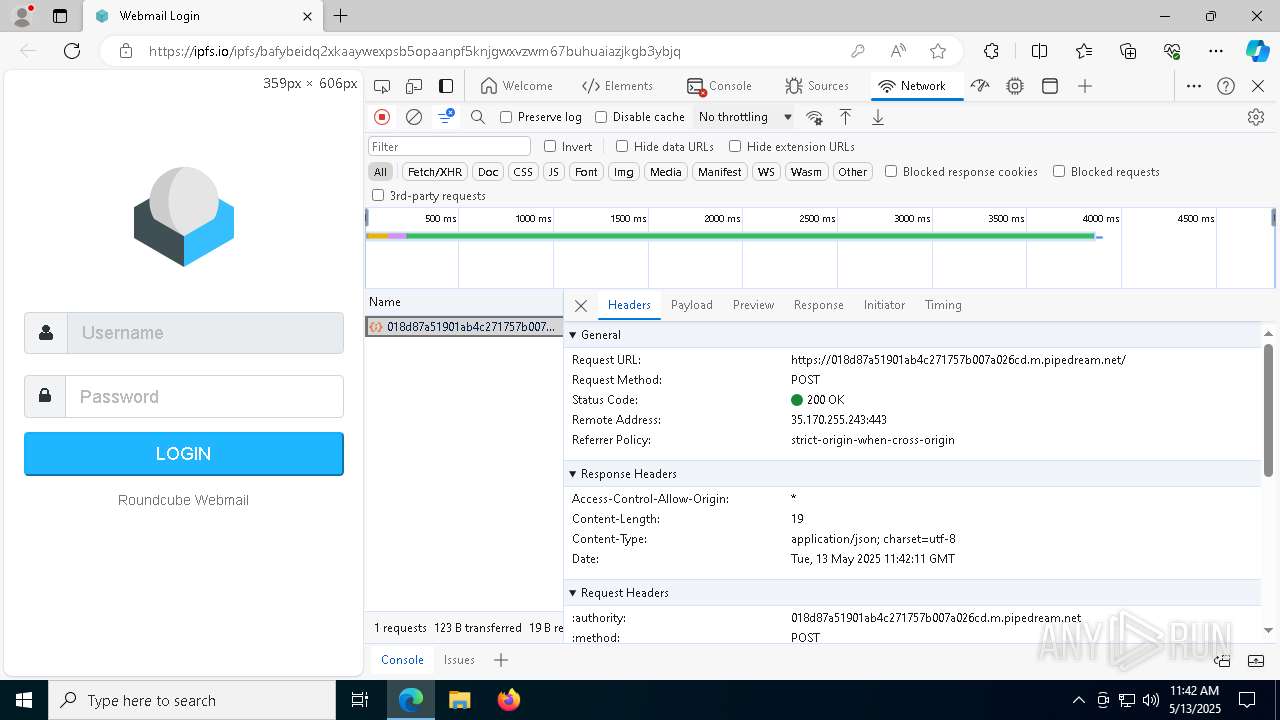Click the Username field
Screen dimensions: 1280x720
205,333
